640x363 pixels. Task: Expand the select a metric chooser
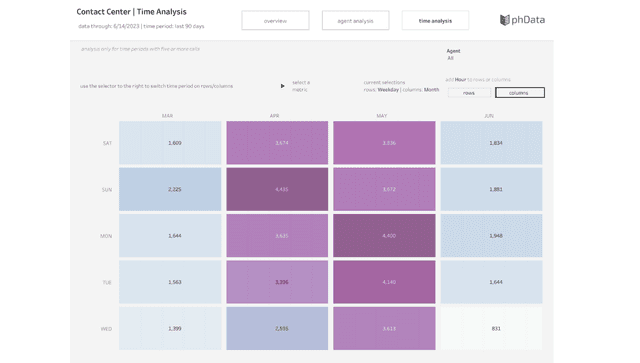301,86
